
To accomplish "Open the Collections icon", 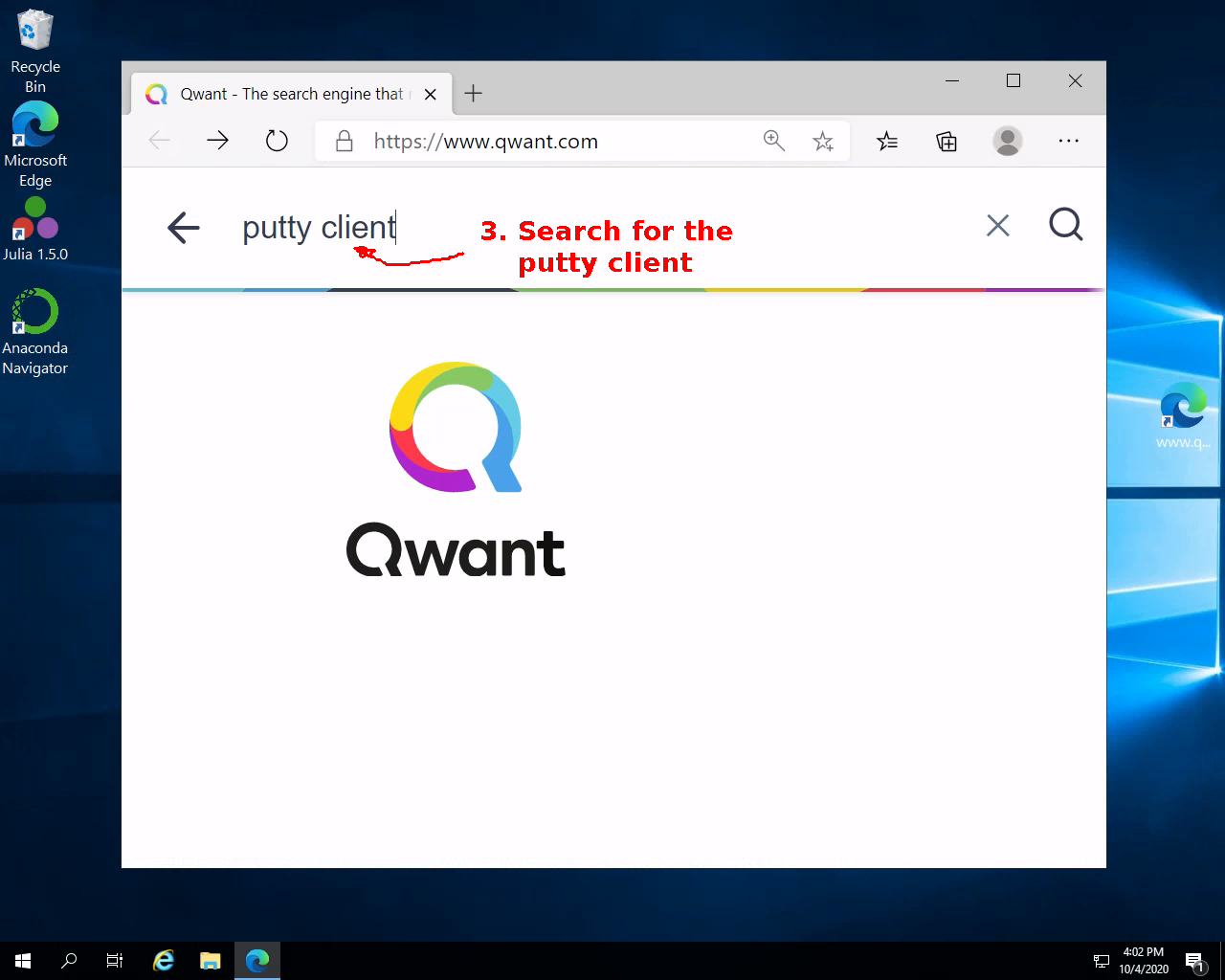I will click(947, 142).
